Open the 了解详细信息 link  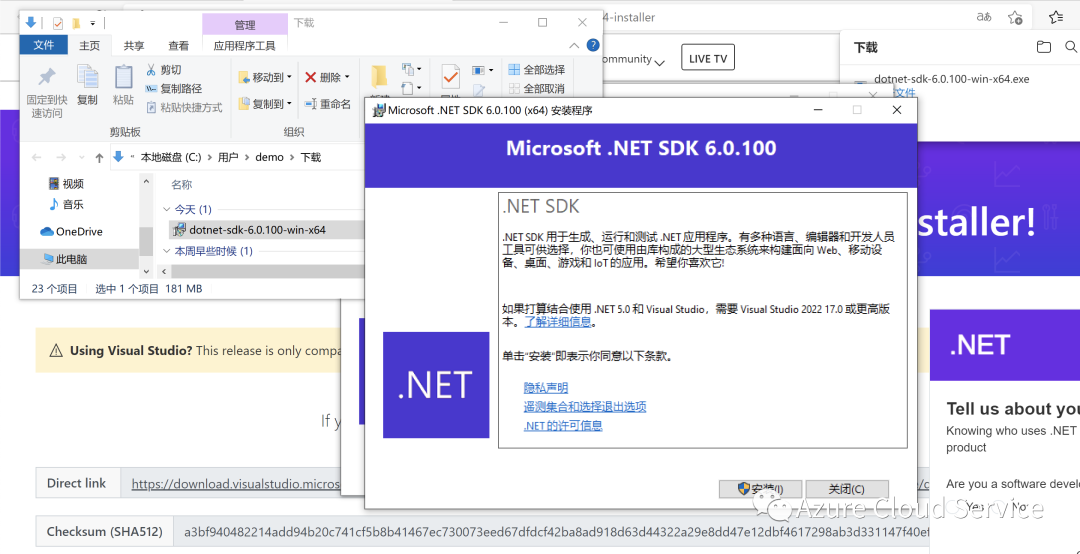coord(558,322)
